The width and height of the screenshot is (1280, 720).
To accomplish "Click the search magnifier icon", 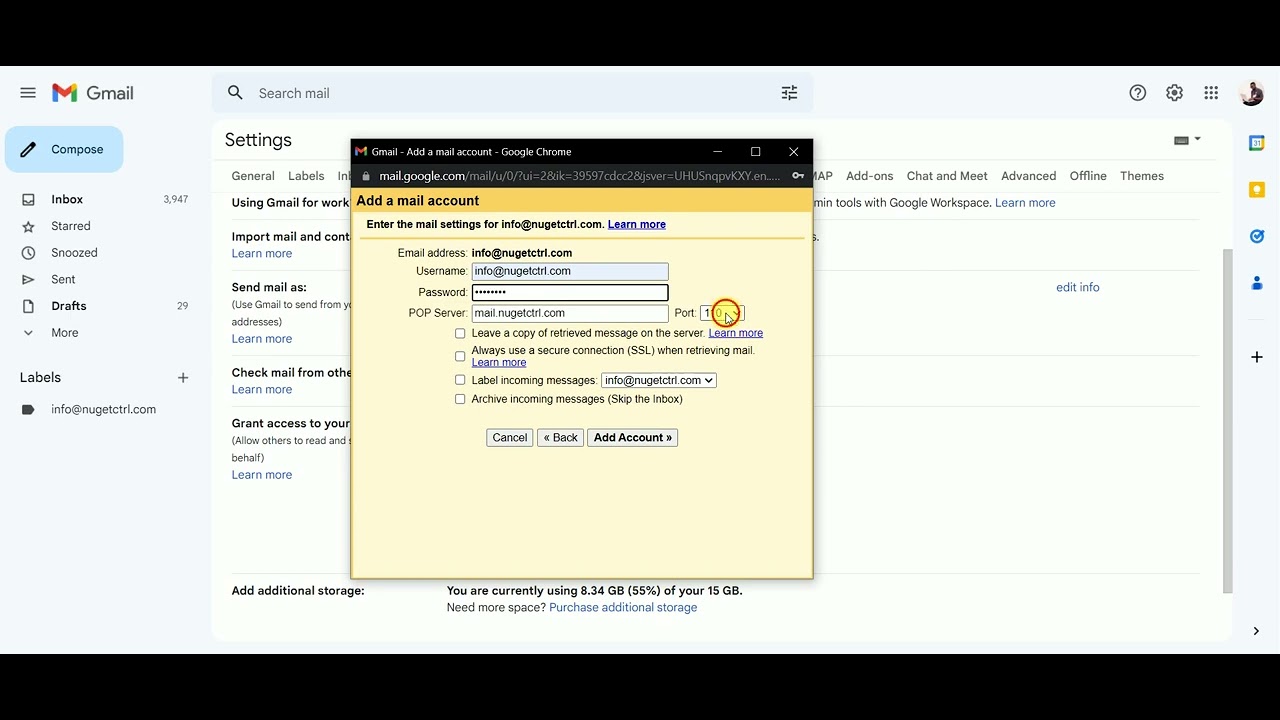I will point(235,93).
